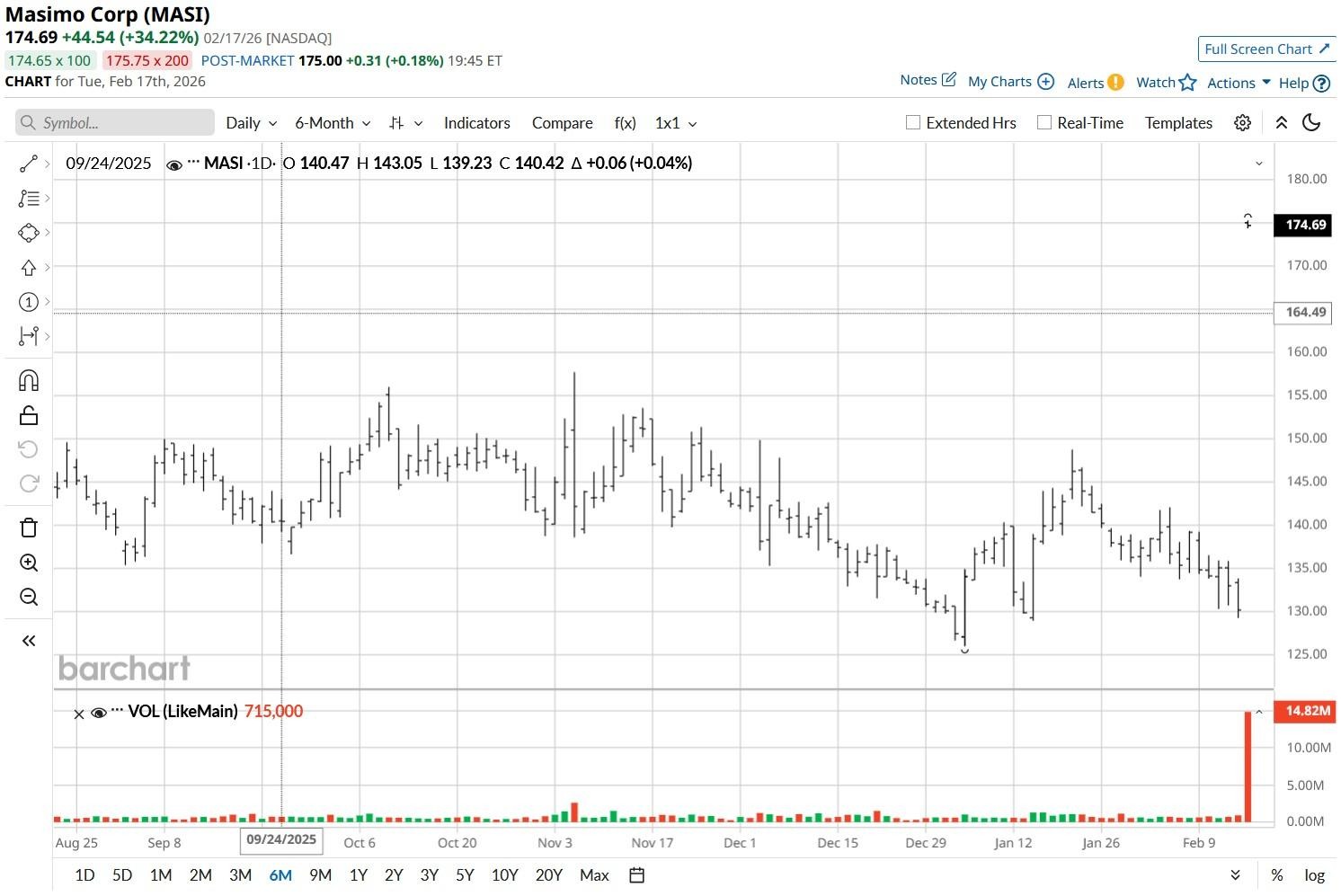
Task: Select the circled number annotation tool
Action: point(29,302)
